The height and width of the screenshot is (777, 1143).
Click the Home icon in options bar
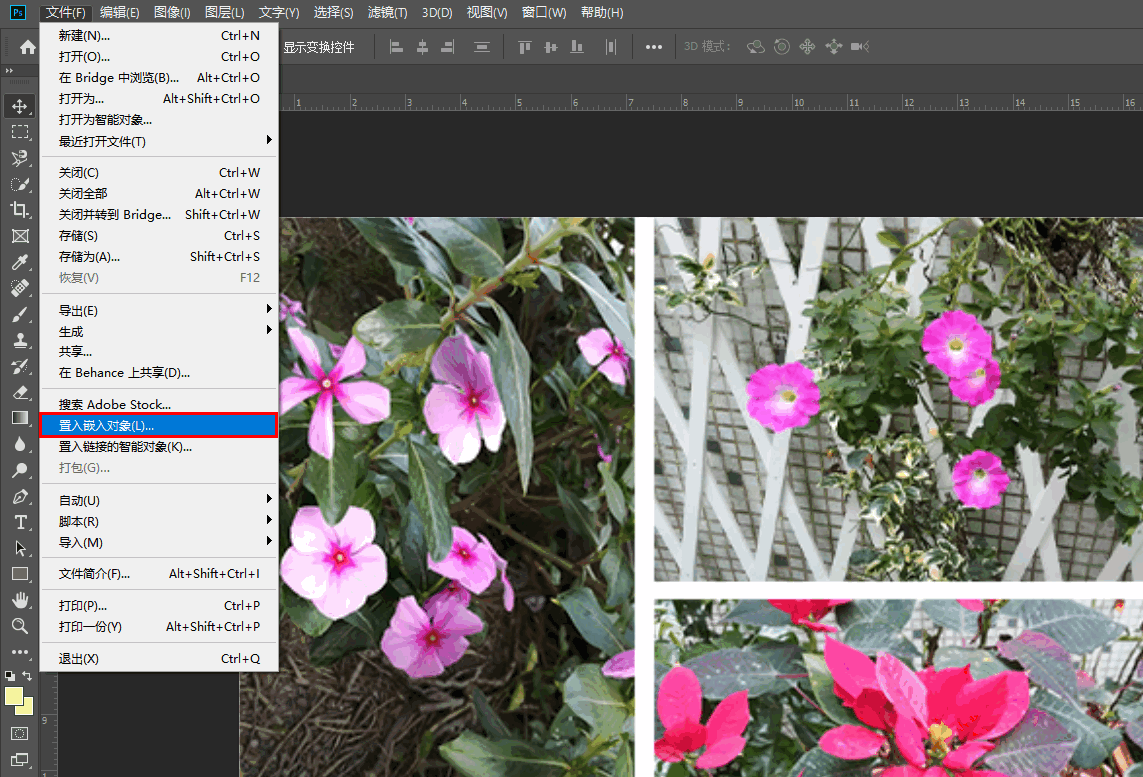28,47
